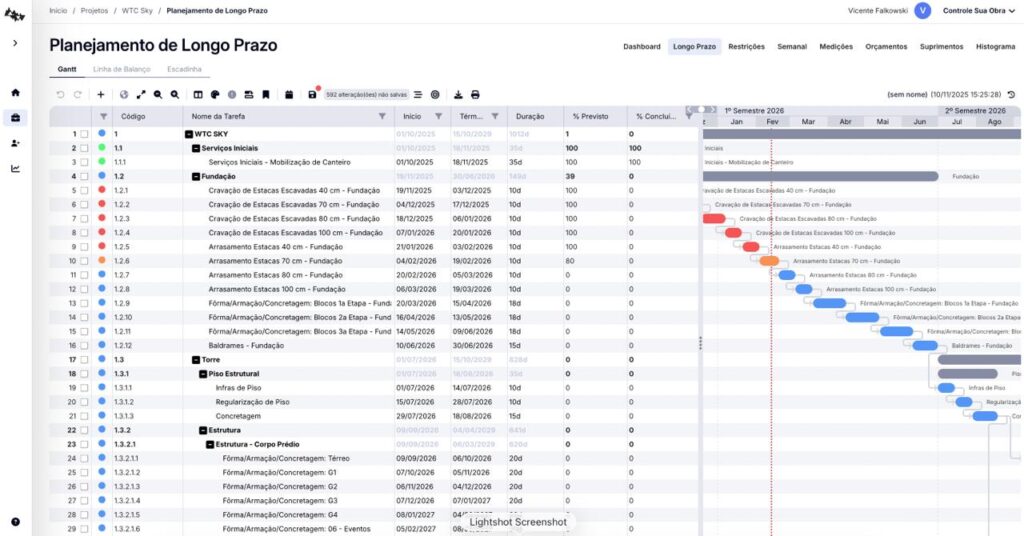This screenshot has height=536, width=1024.
Task: Open the version history clock icon
Action: (1011, 95)
